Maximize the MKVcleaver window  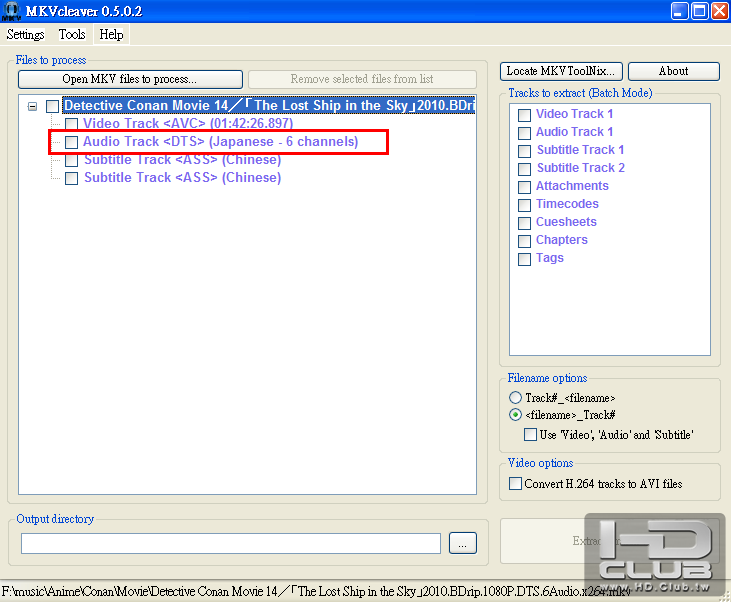[700, 11]
